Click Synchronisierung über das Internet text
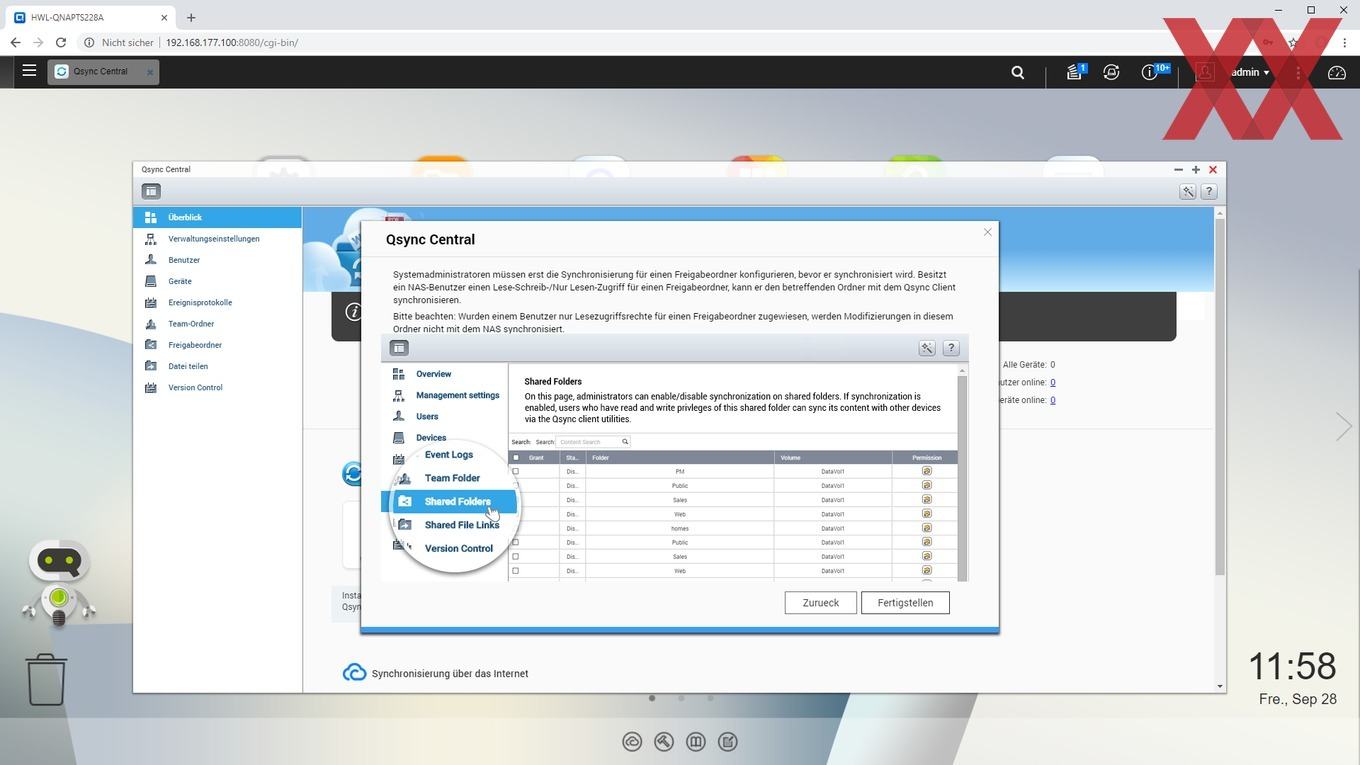 [450, 674]
